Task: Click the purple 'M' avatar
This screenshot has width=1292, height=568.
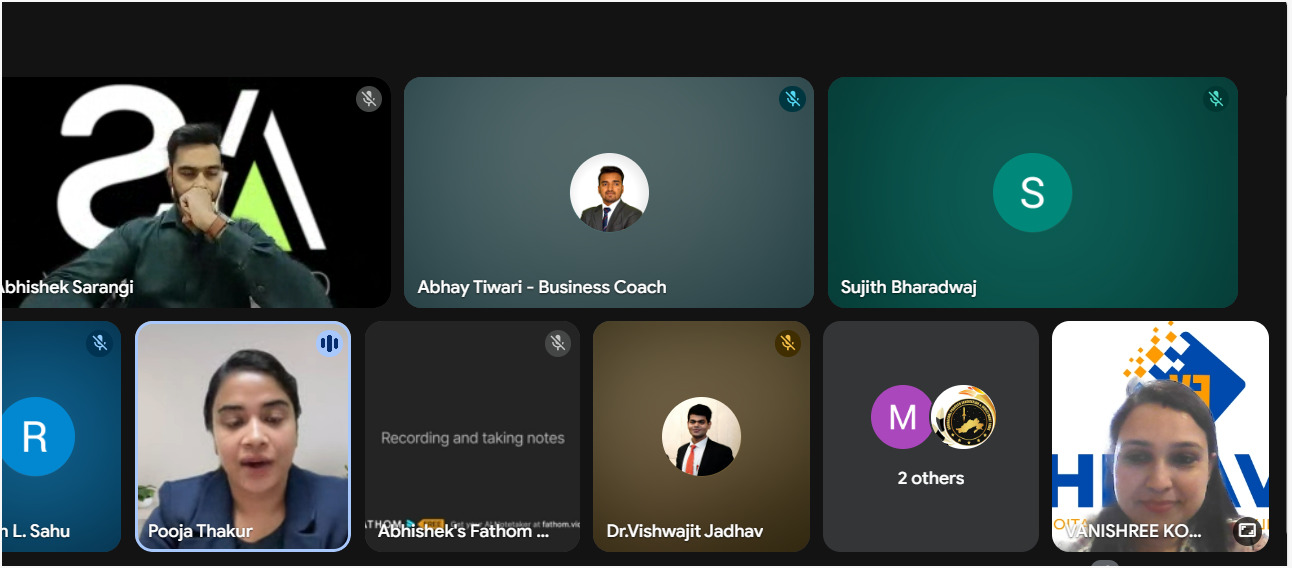Action: tap(902, 417)
